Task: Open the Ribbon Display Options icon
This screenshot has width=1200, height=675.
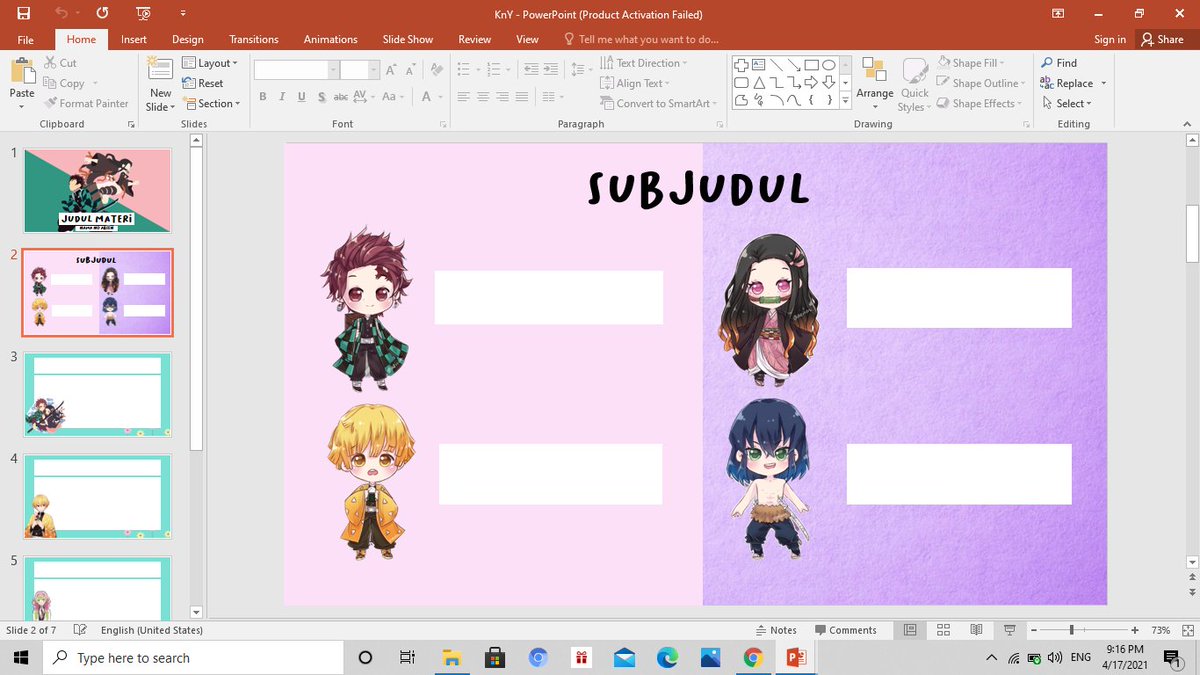Action: coord(1058,14)
